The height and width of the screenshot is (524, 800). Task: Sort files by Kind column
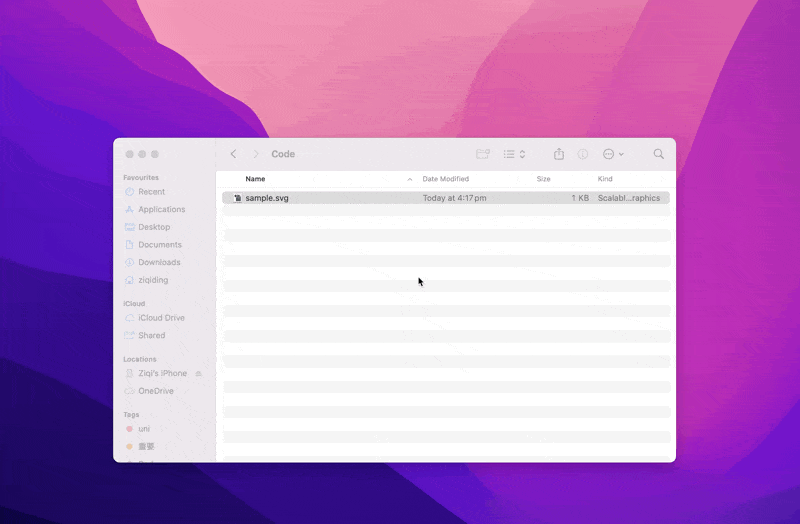(x=605, y=179)
